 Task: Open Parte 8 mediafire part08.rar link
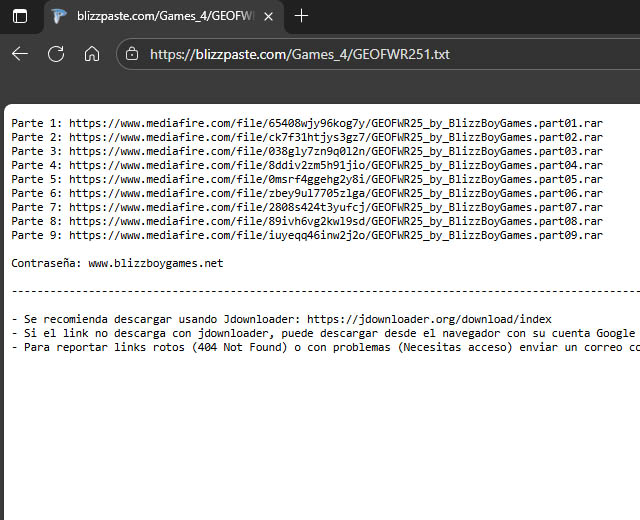[336, 221]
